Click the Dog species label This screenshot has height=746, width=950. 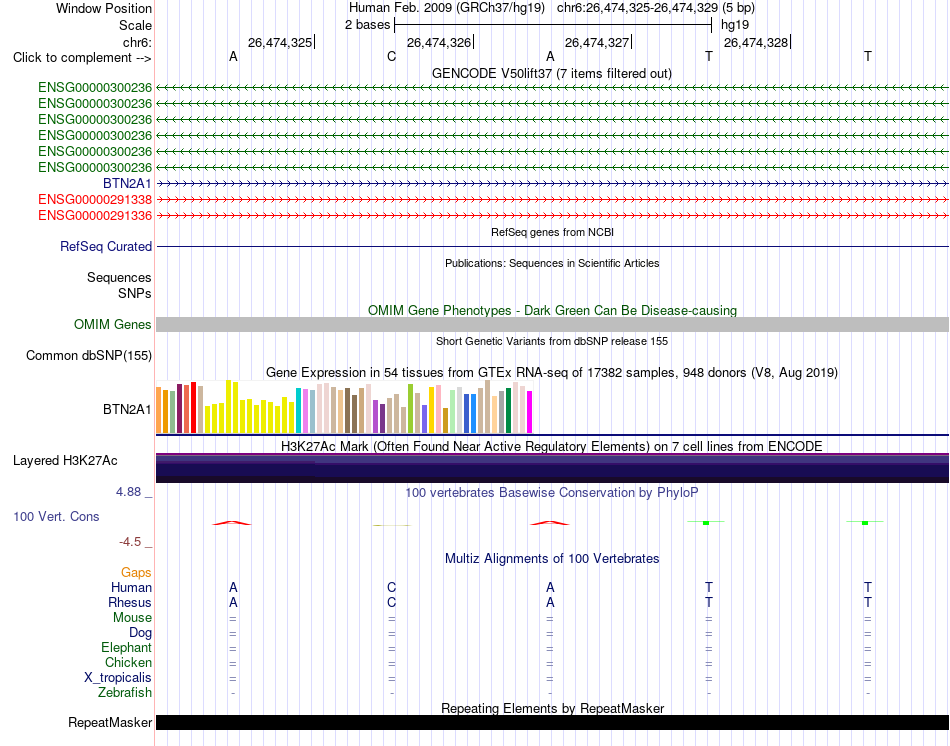click(x=140, y=633)
